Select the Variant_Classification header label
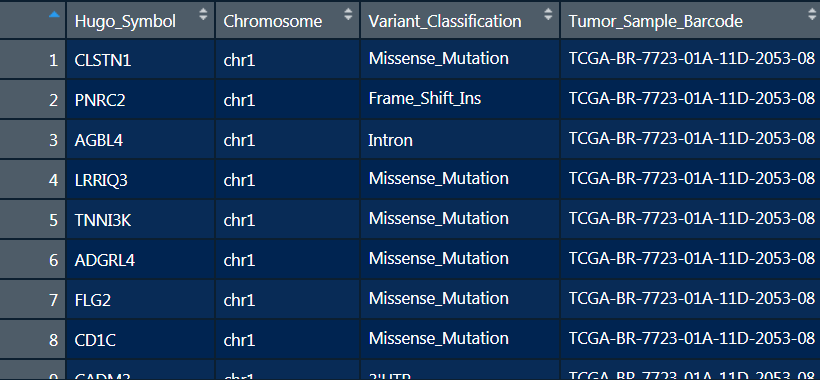Viewport: 820px width, 380px height. (445, 21)
